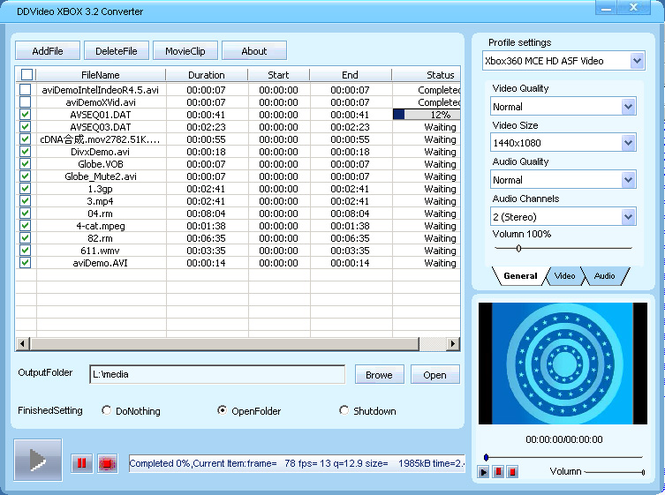
Task: Uncheck the AVSEQ01.DAT file checkbox
Action: tap(25, 114)
